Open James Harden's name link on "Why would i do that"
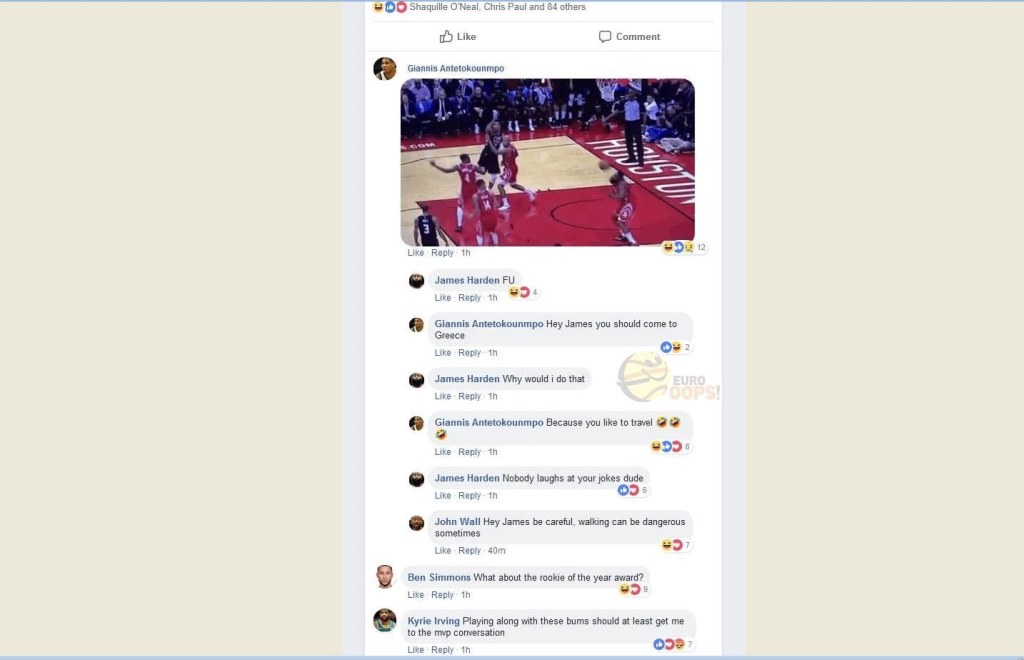The width and height of the screenshot is (1024, 660). coord(467,379)
